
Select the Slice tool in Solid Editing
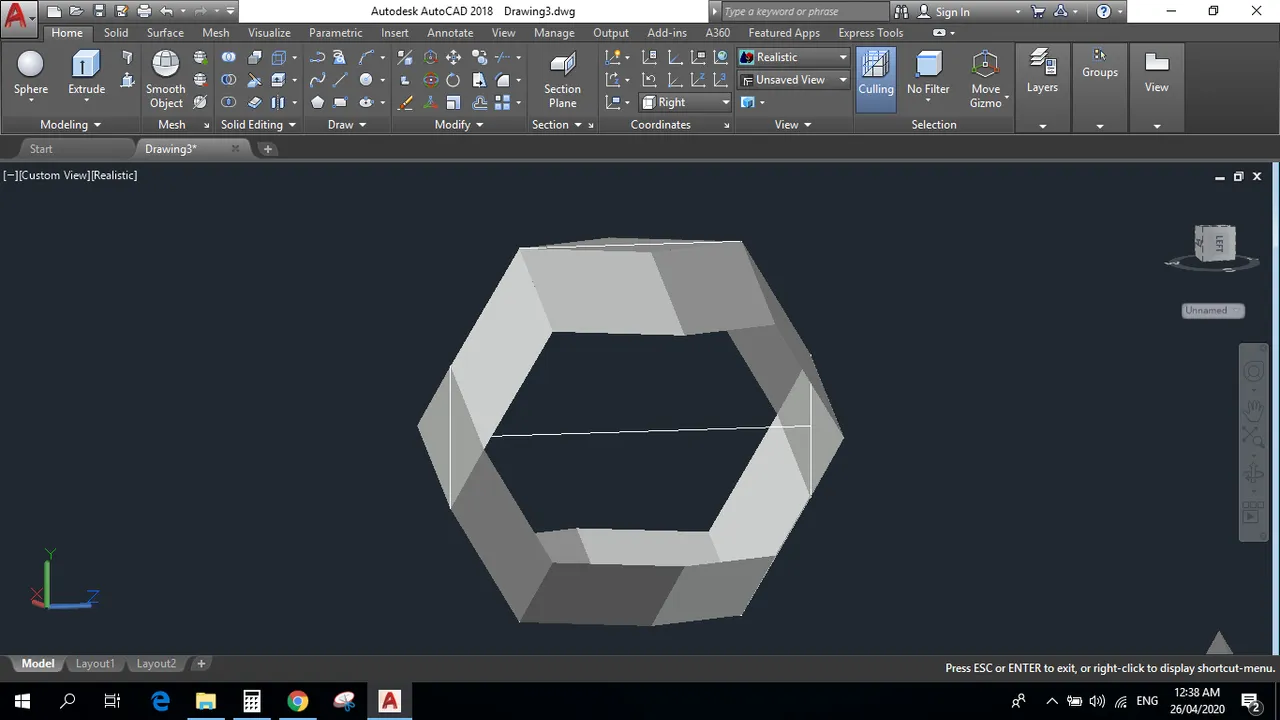click(254, 79)
